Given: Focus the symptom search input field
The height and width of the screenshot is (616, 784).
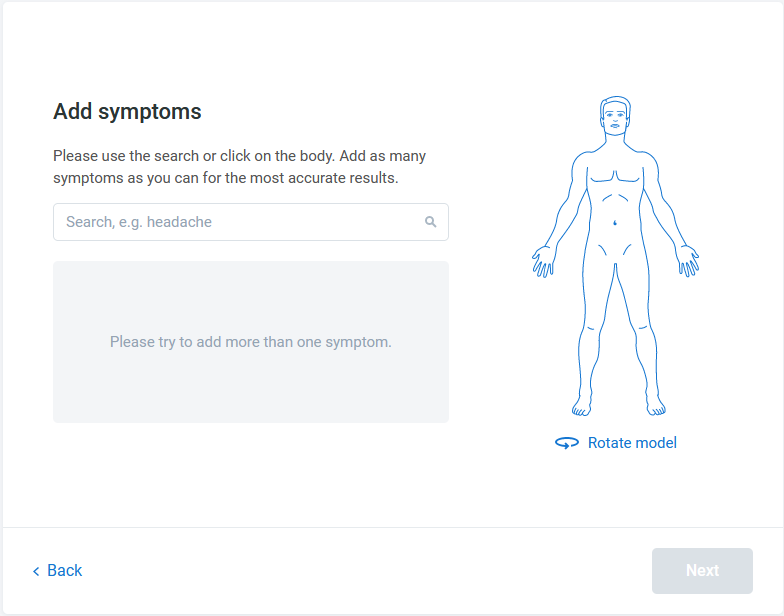Looking at the screenshot, I should pos(240,222).
